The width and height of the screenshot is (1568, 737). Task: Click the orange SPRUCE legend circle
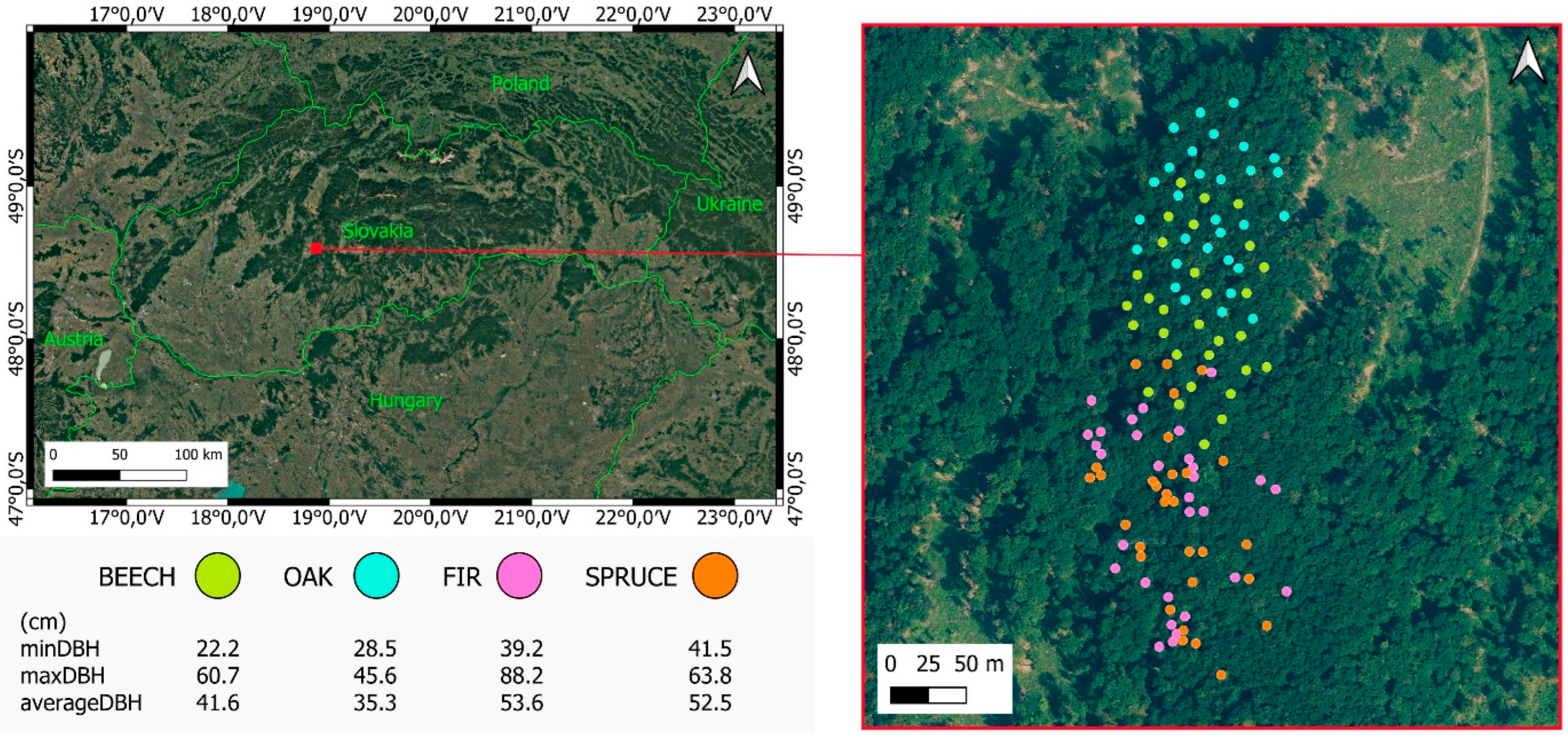click(x=714, y=576)
